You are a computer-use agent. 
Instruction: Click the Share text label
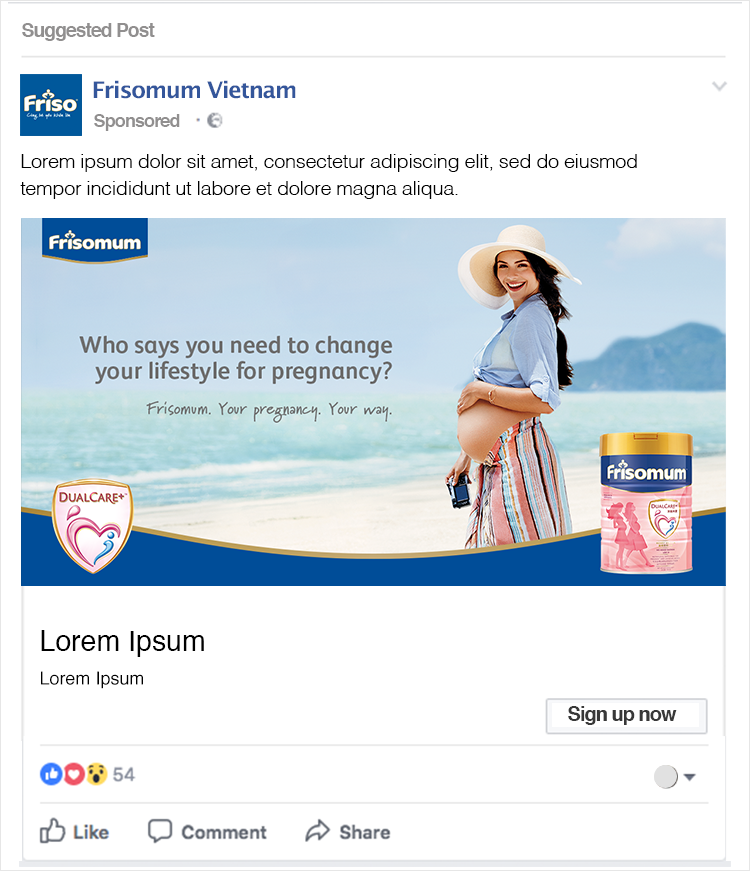[x=364, y=832]
